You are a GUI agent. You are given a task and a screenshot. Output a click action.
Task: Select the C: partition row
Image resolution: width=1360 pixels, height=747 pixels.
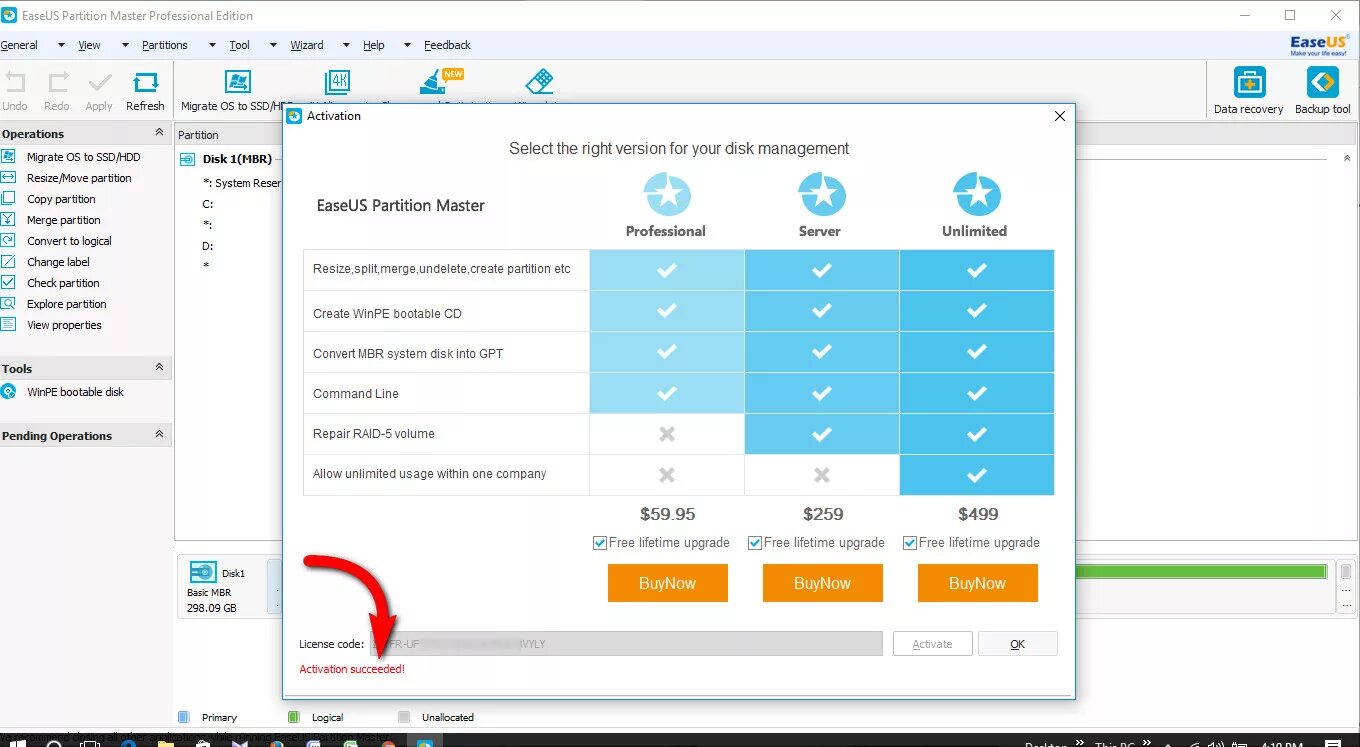tap(208, 204)
